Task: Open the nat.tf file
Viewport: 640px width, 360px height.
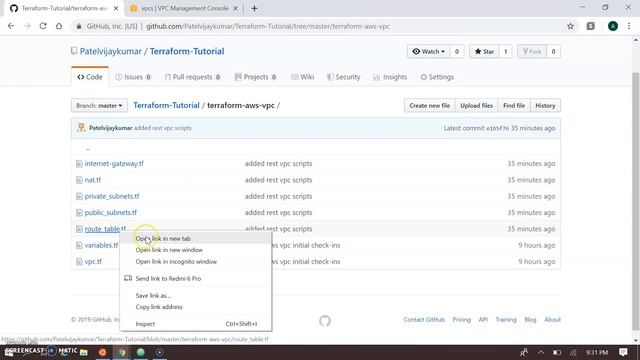Action: (93, 180)
